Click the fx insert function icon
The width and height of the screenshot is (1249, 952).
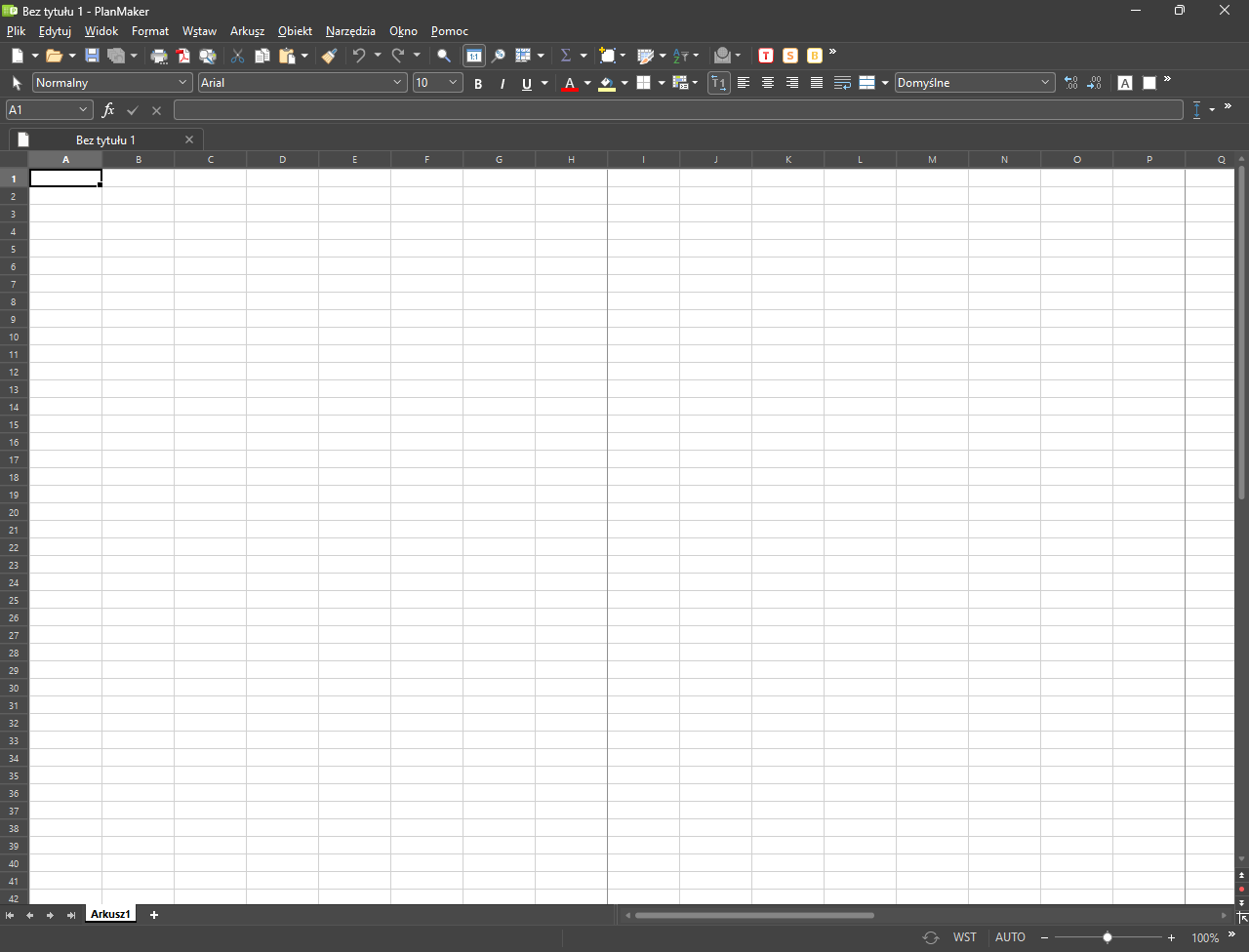[x=108, y=110]
